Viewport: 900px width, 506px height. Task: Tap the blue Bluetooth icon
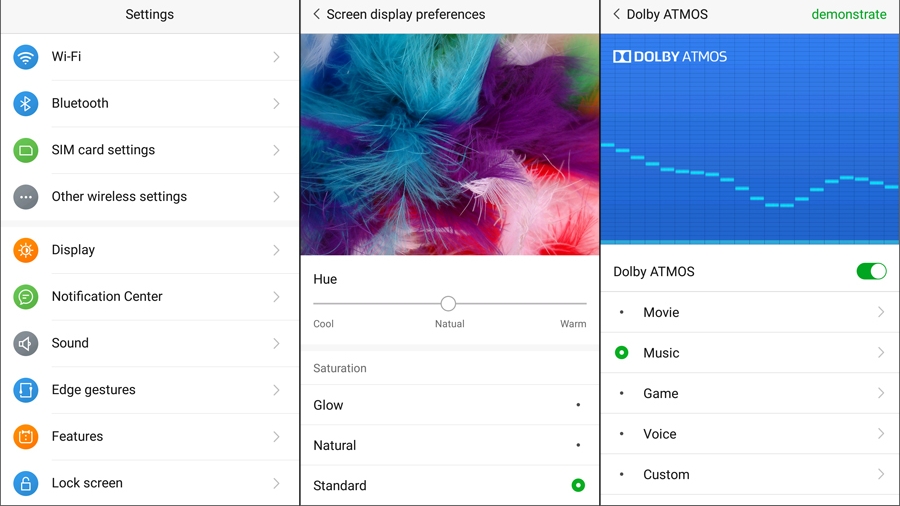pyautogui.click(x=26, y=103)
